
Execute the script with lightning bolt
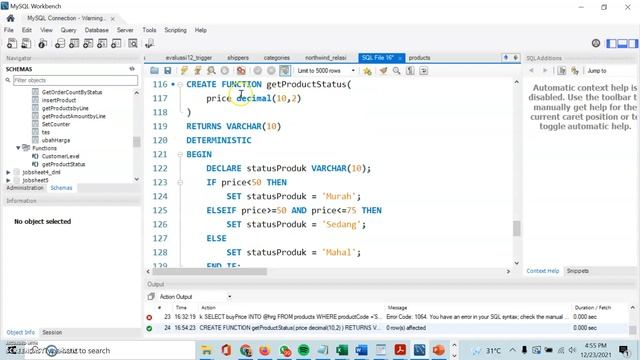(x=184, y=71)
